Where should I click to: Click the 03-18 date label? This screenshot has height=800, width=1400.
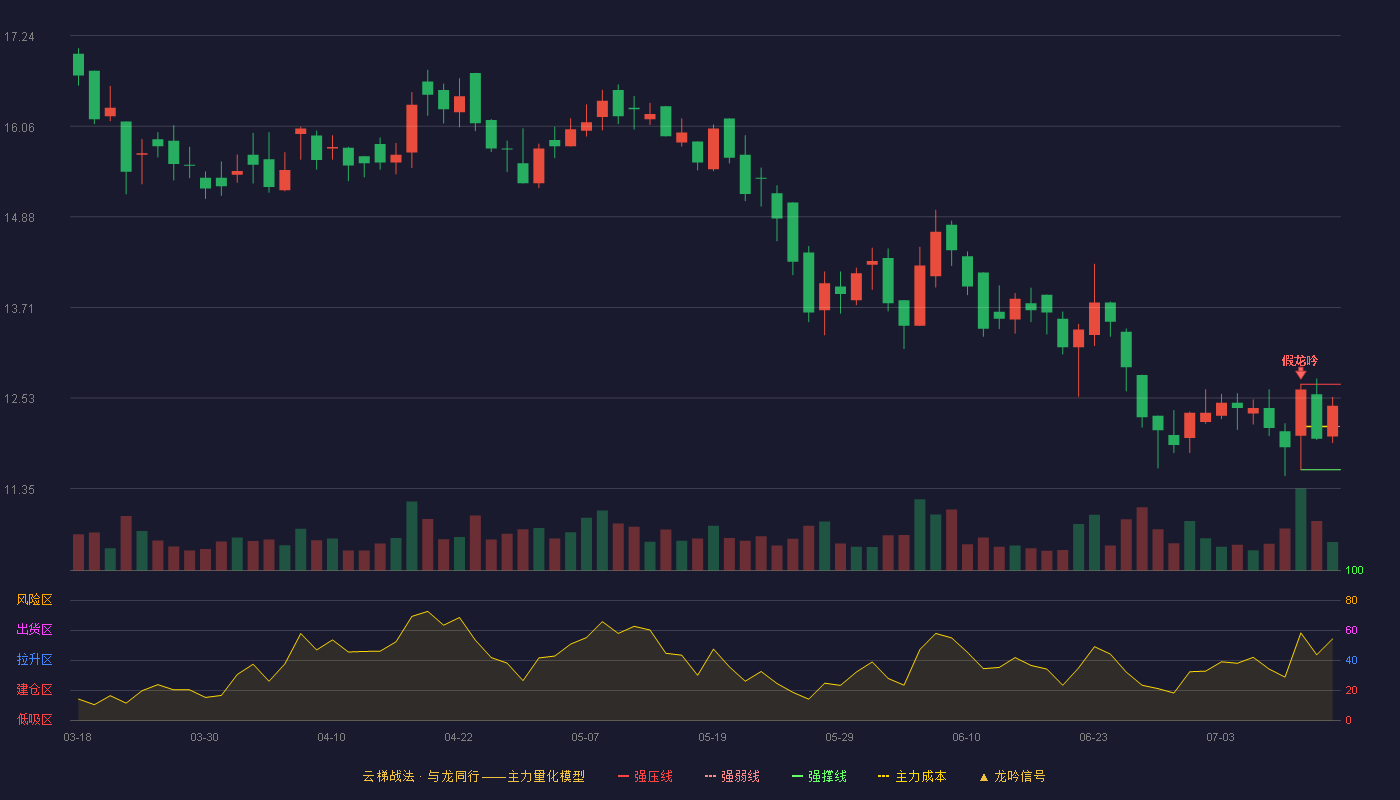pyautogui.click(x=77, y=737)
